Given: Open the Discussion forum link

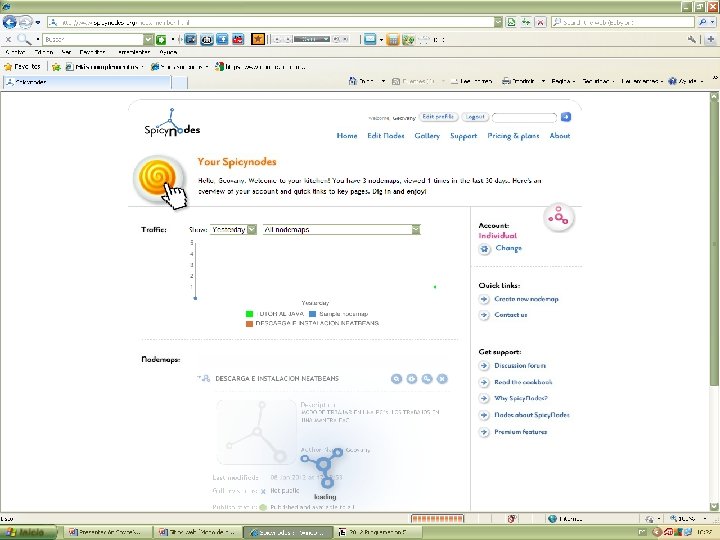Looking at the screenshot, I should [x=520, y=366].
